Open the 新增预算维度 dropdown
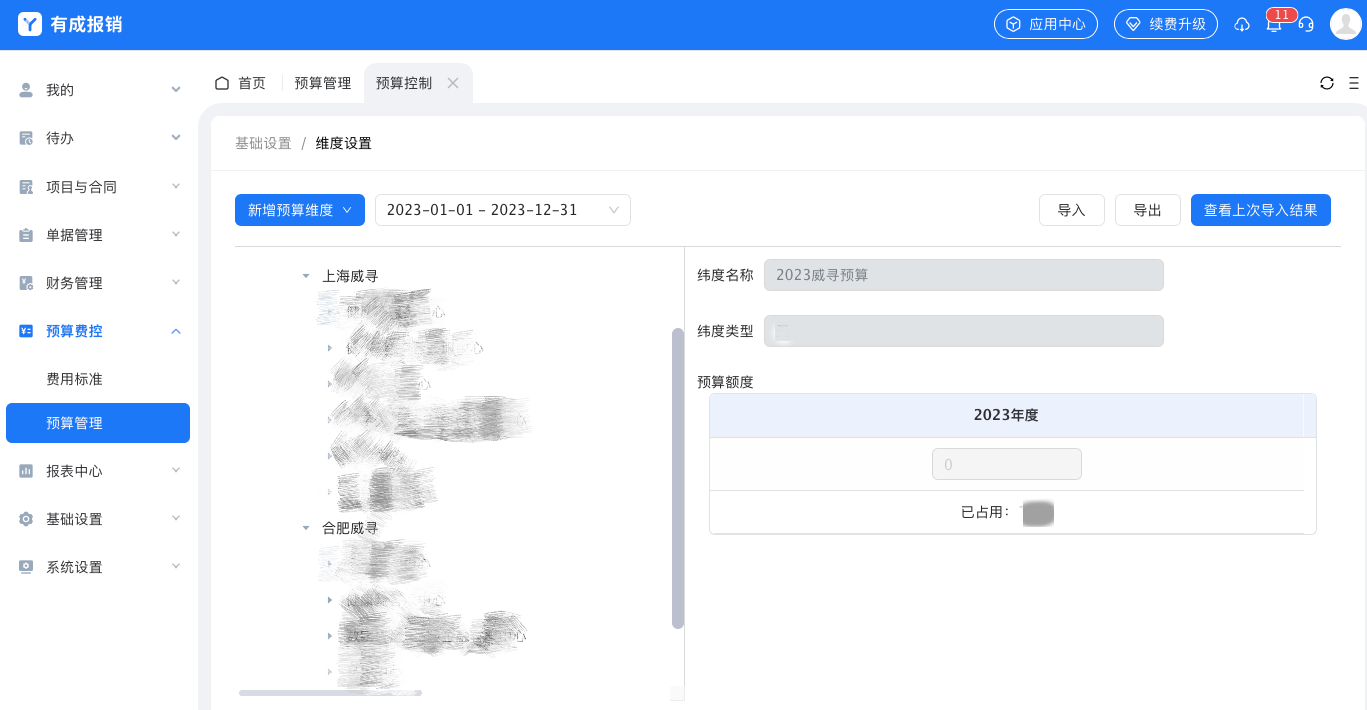 (x=299, y=210)
